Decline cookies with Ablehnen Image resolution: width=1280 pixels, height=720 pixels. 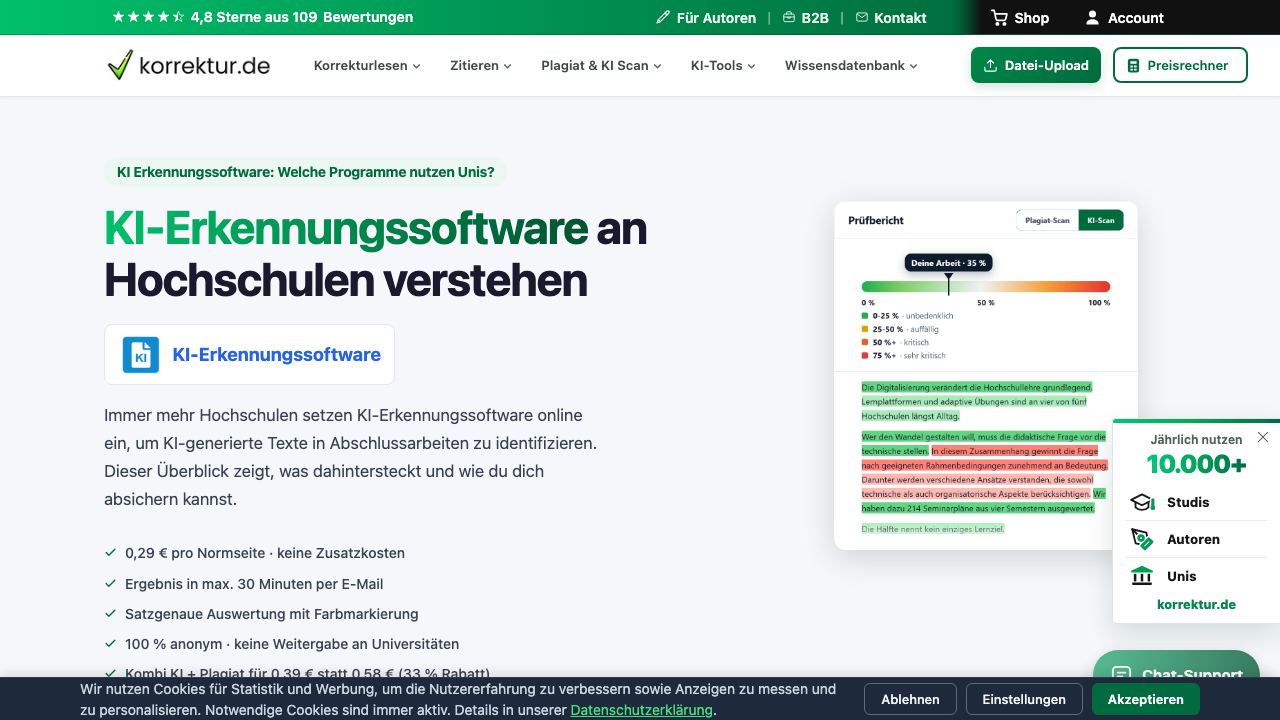pyautogui.click(x=910, y=699)
